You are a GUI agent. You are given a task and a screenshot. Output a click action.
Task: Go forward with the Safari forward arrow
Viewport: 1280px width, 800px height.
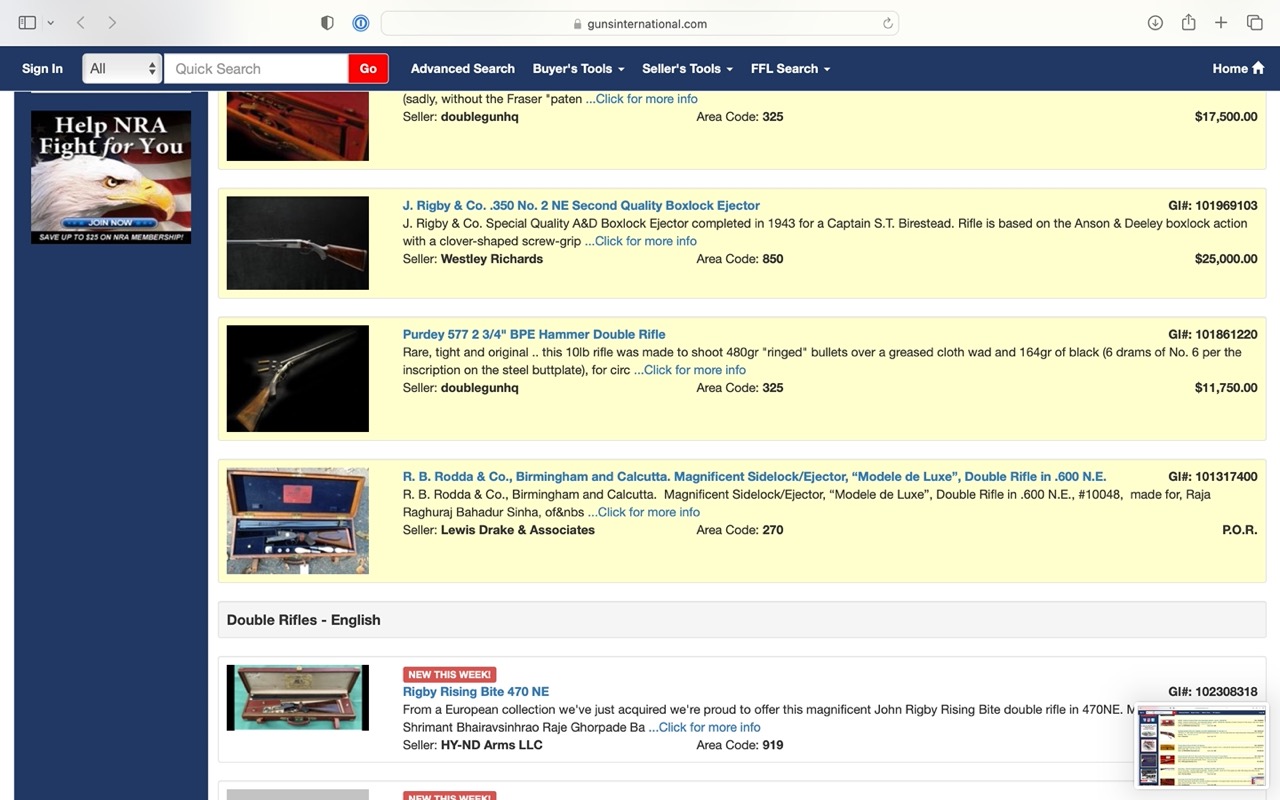[x=112, y=22]
